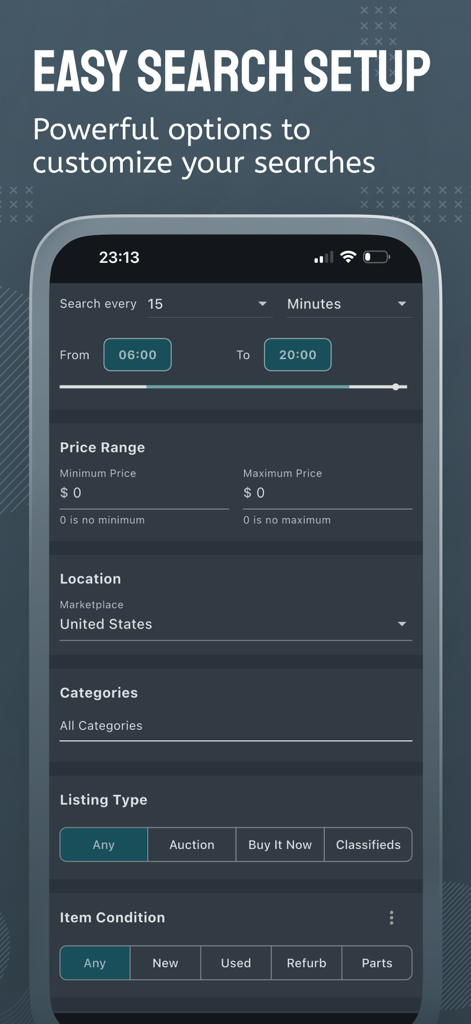
Task: Focus the Minimum Price field
Action: [x=144, y=493]
